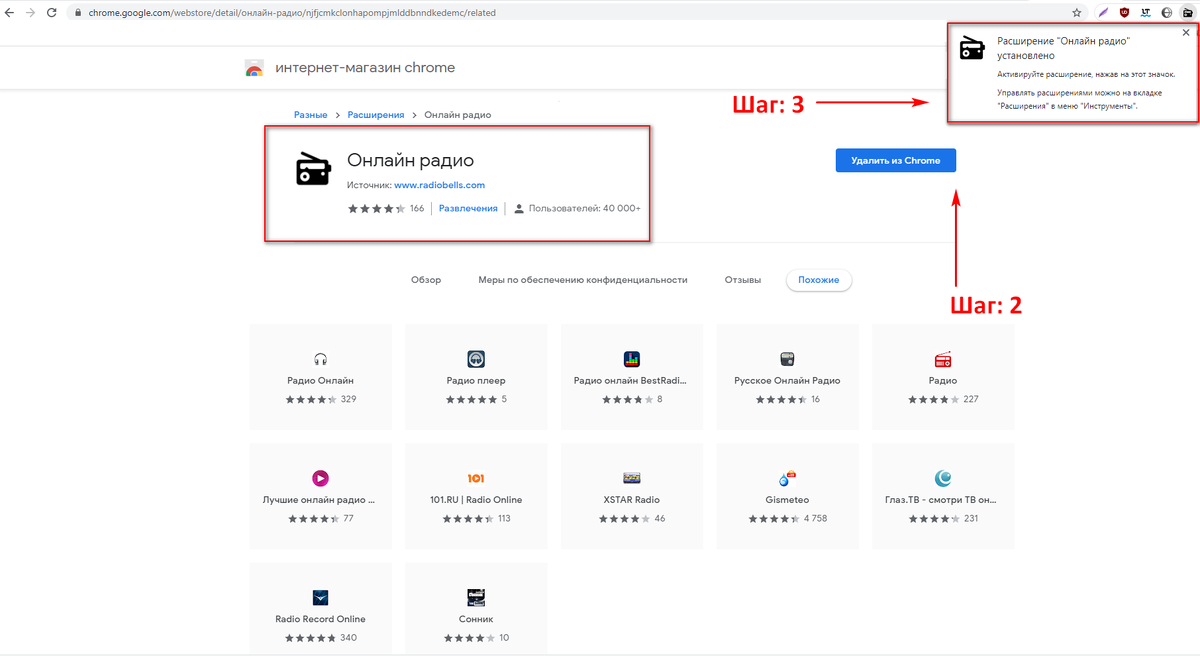Click the XSTAR Radio title text
Screen dimensions: 1200x656
point(632,499)
